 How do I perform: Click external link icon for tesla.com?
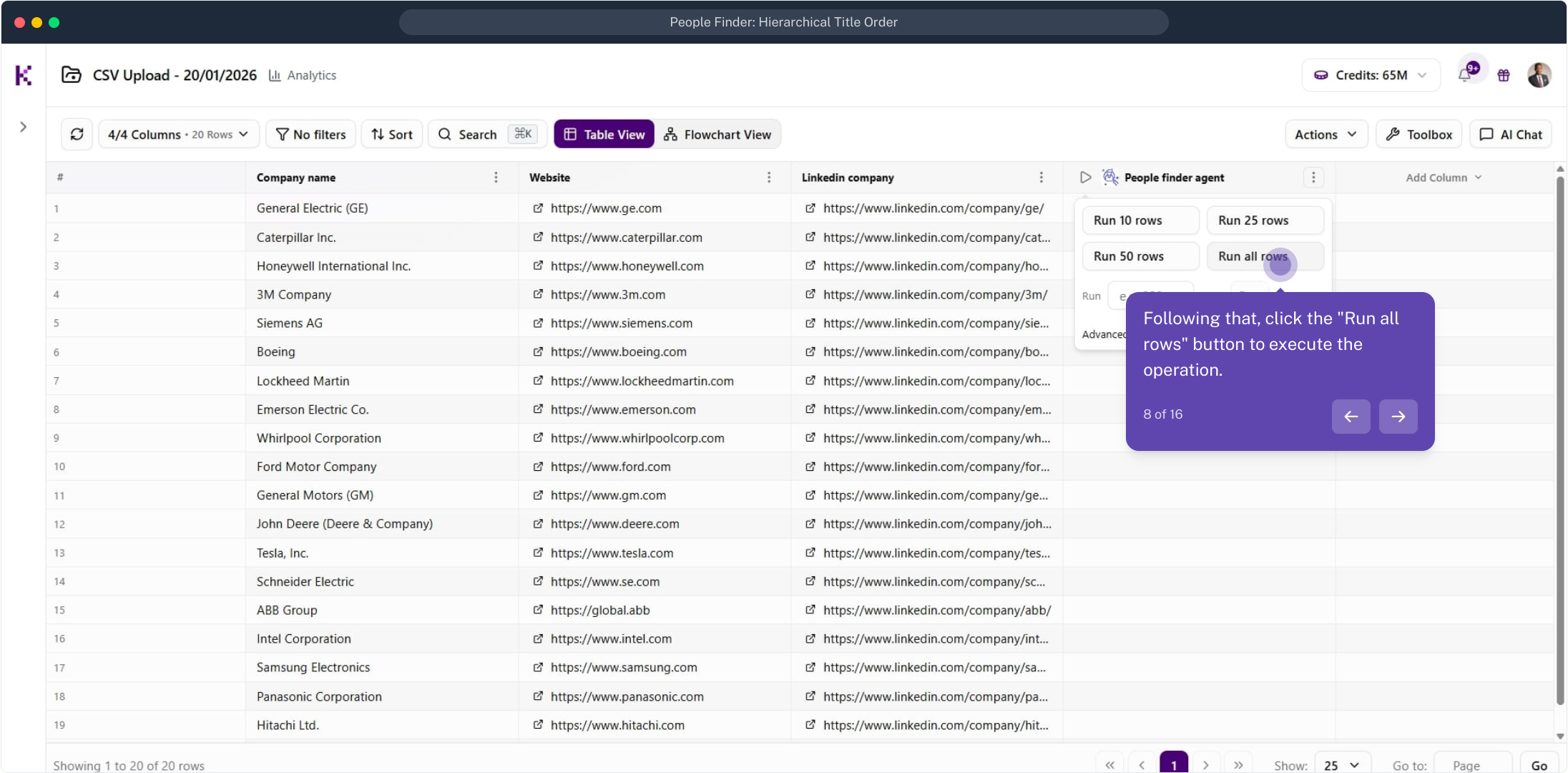[538, 553]
